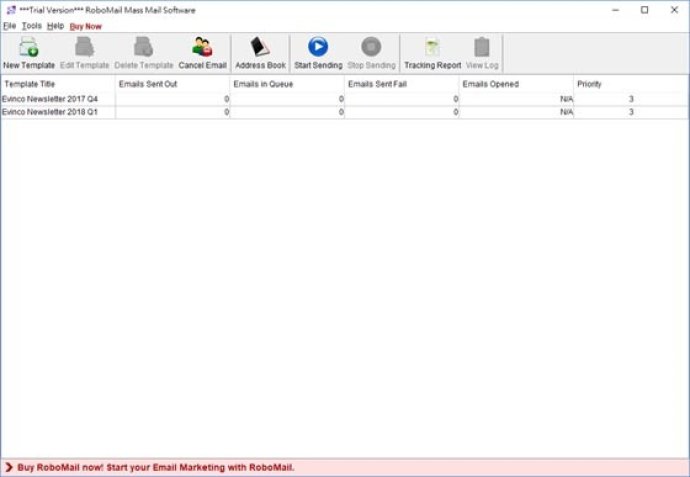Click the New Template toolbar icon
The height and width of the screenshot is (477, 690).
point(29,47)
